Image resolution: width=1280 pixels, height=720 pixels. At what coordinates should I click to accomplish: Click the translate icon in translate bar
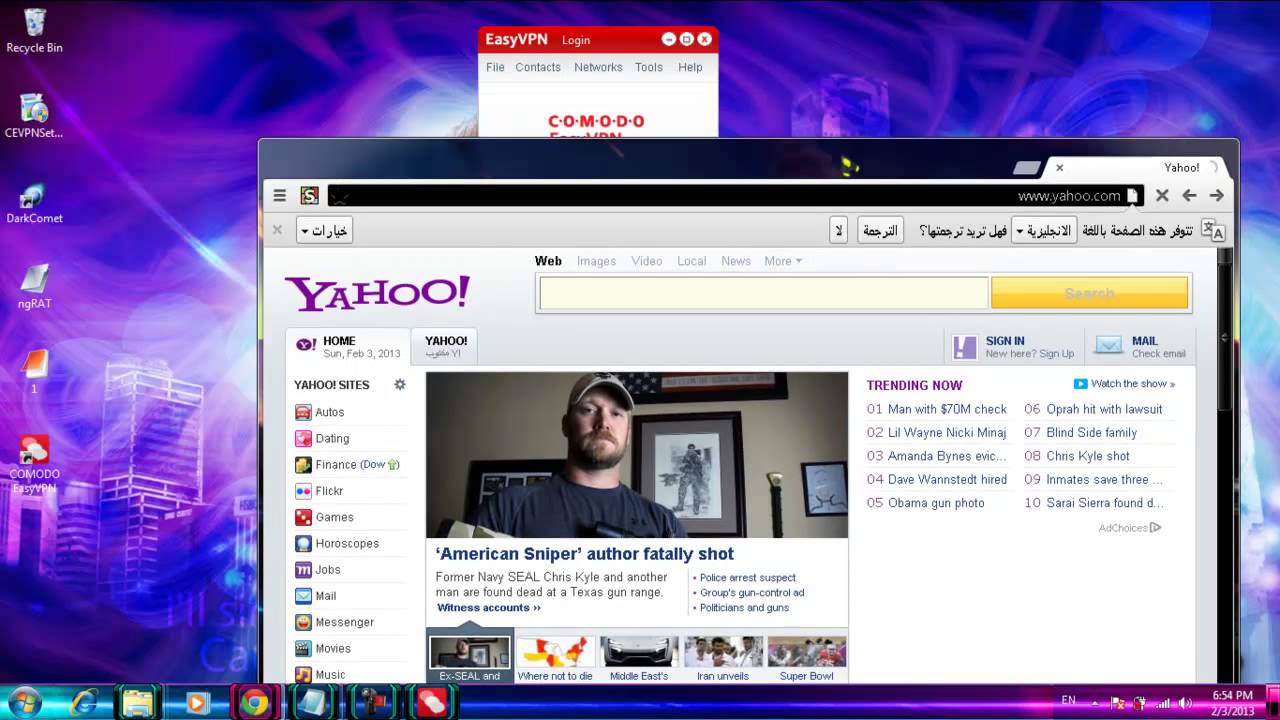coord(1213,230)
